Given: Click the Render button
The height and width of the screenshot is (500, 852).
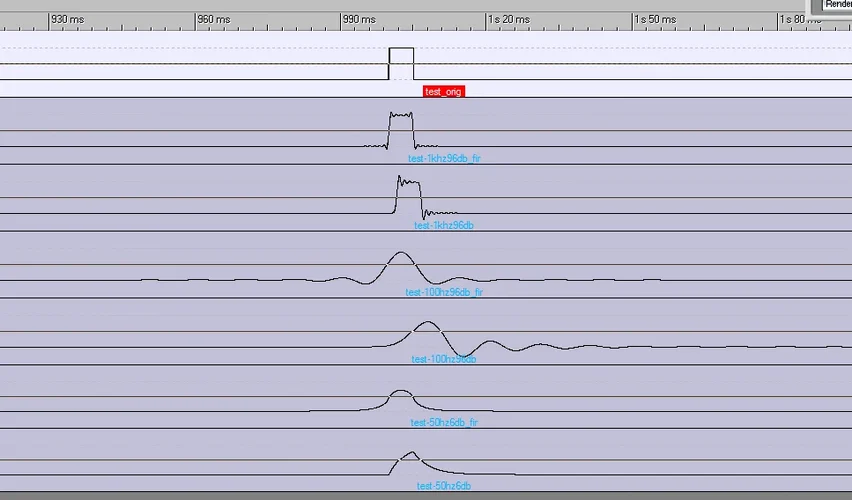Looking at the screenshot, I should (837, 5).
